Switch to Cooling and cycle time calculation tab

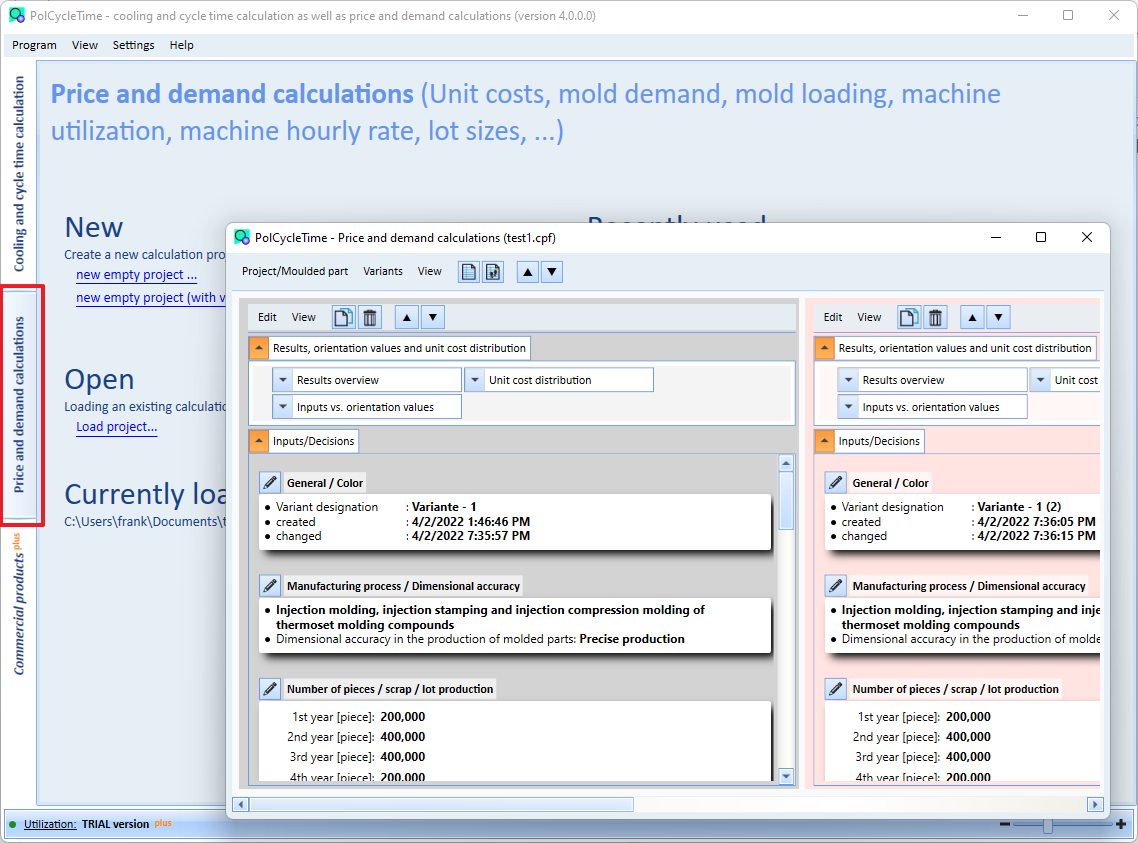tap(19, 173)
